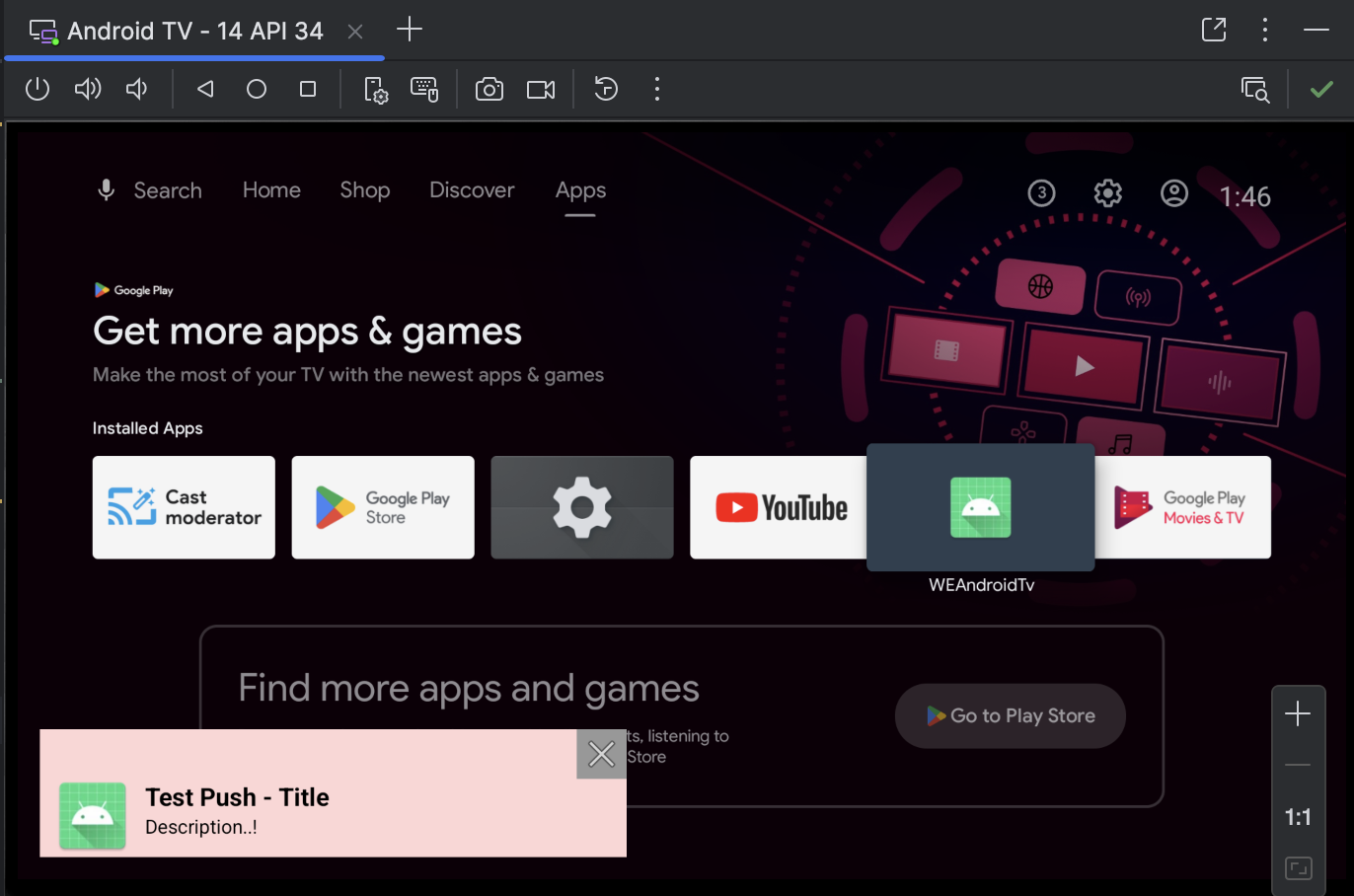Viewport: 1354px width, 896px height.
Task: Minimize the emulator panel with the dash
Action: coord(1316,30)
